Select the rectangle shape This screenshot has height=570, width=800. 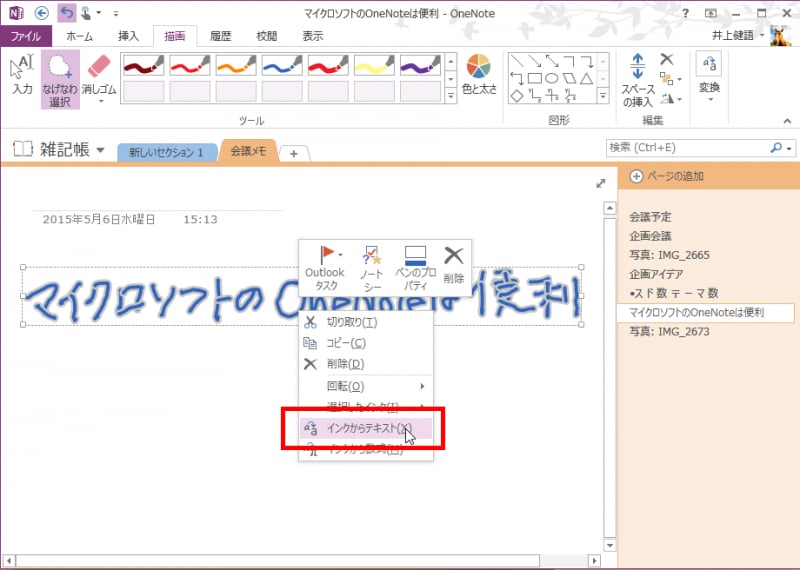click(534, 79)
